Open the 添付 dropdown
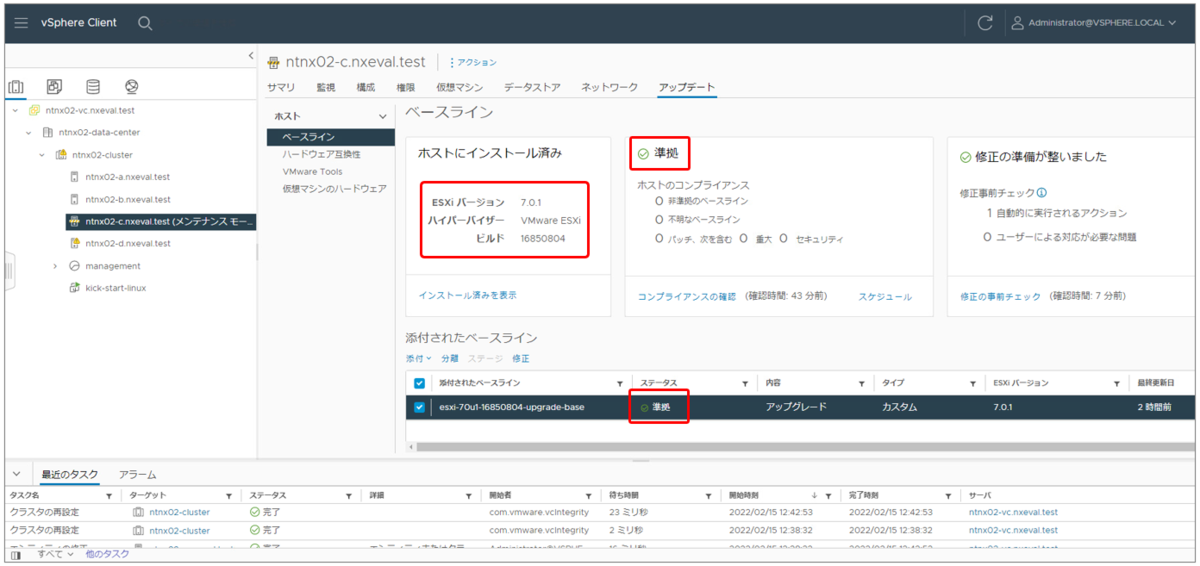 coord(418,358)
